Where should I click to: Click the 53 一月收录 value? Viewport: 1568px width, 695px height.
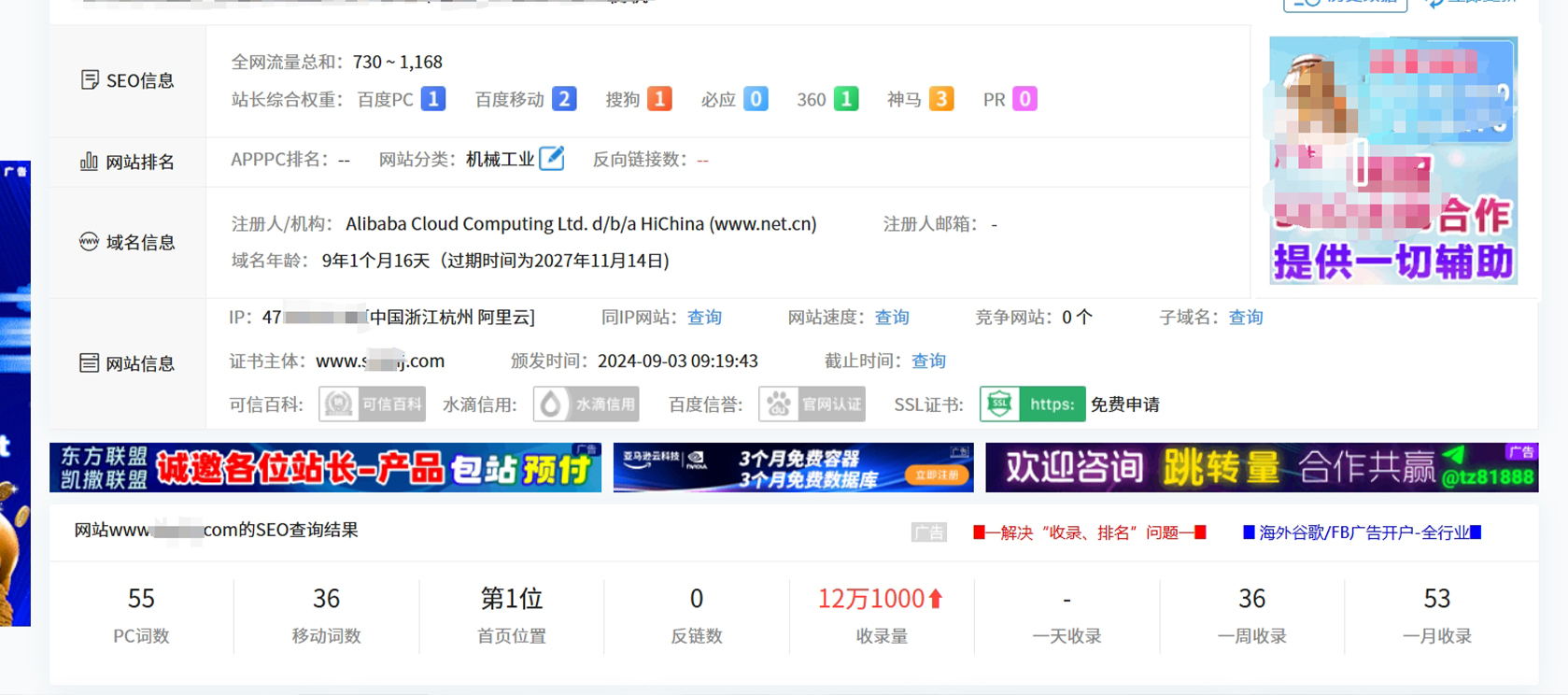1437,599
